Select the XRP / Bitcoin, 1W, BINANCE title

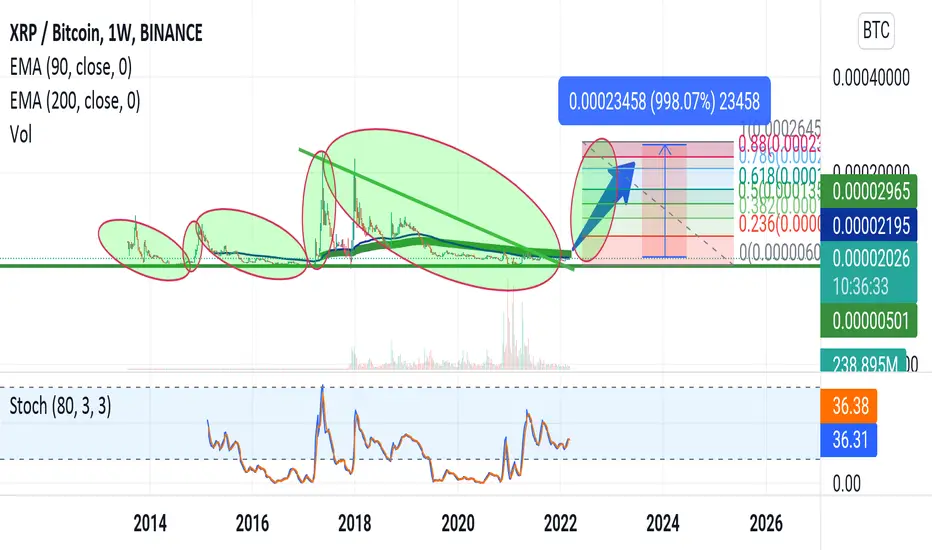pos(106,33)
